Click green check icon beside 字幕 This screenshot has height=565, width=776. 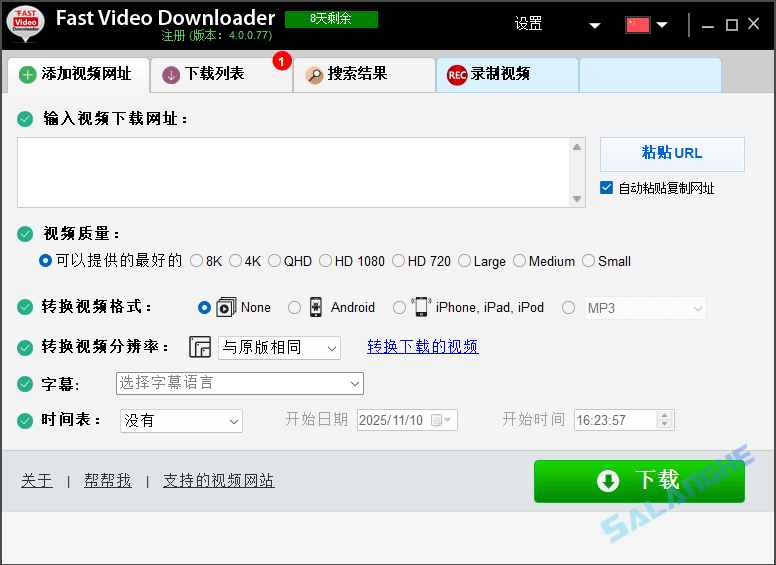(25, 384)
